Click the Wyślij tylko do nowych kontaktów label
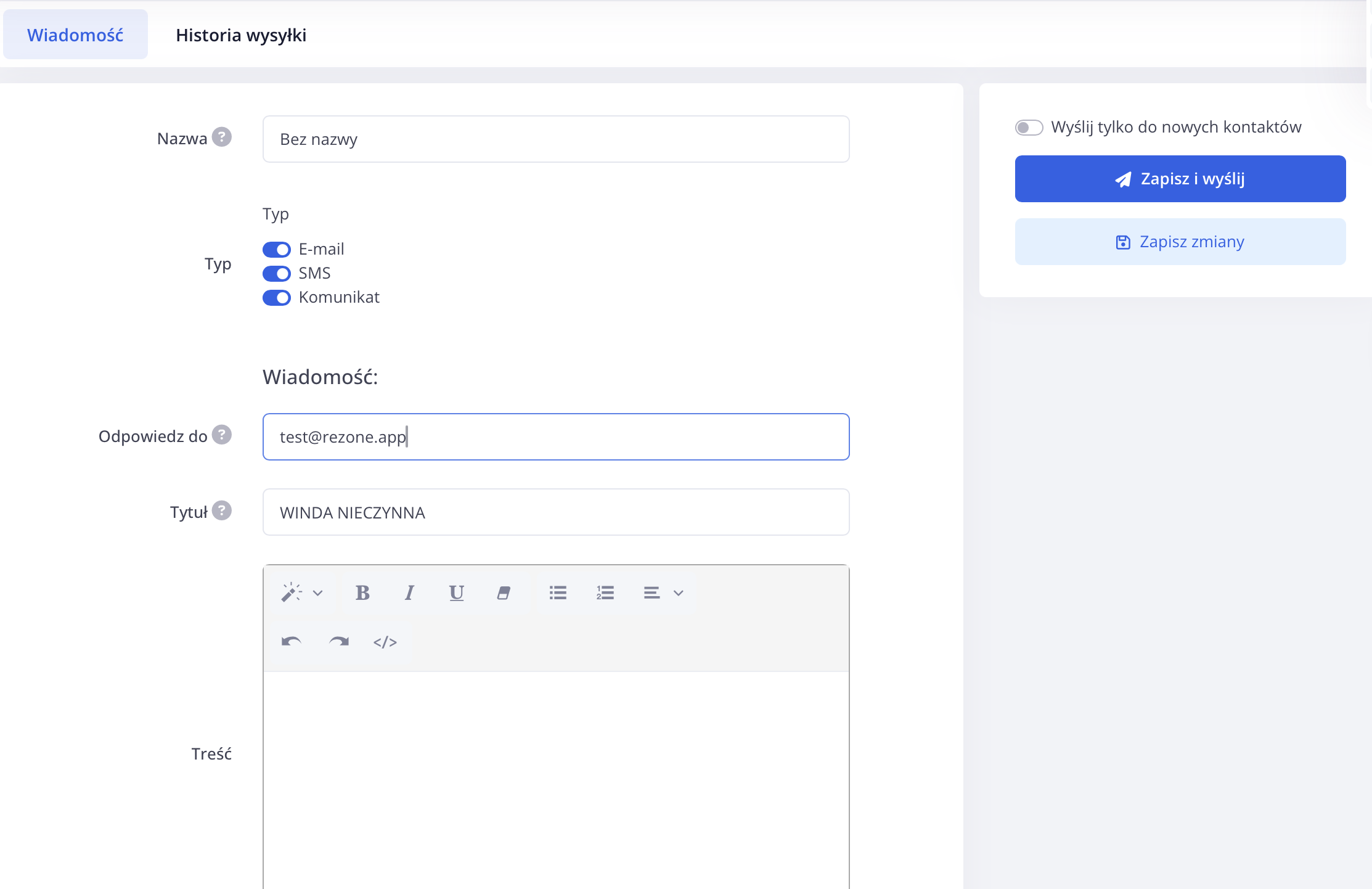The image size is (1372, 889). click(x=1176, y=127)
